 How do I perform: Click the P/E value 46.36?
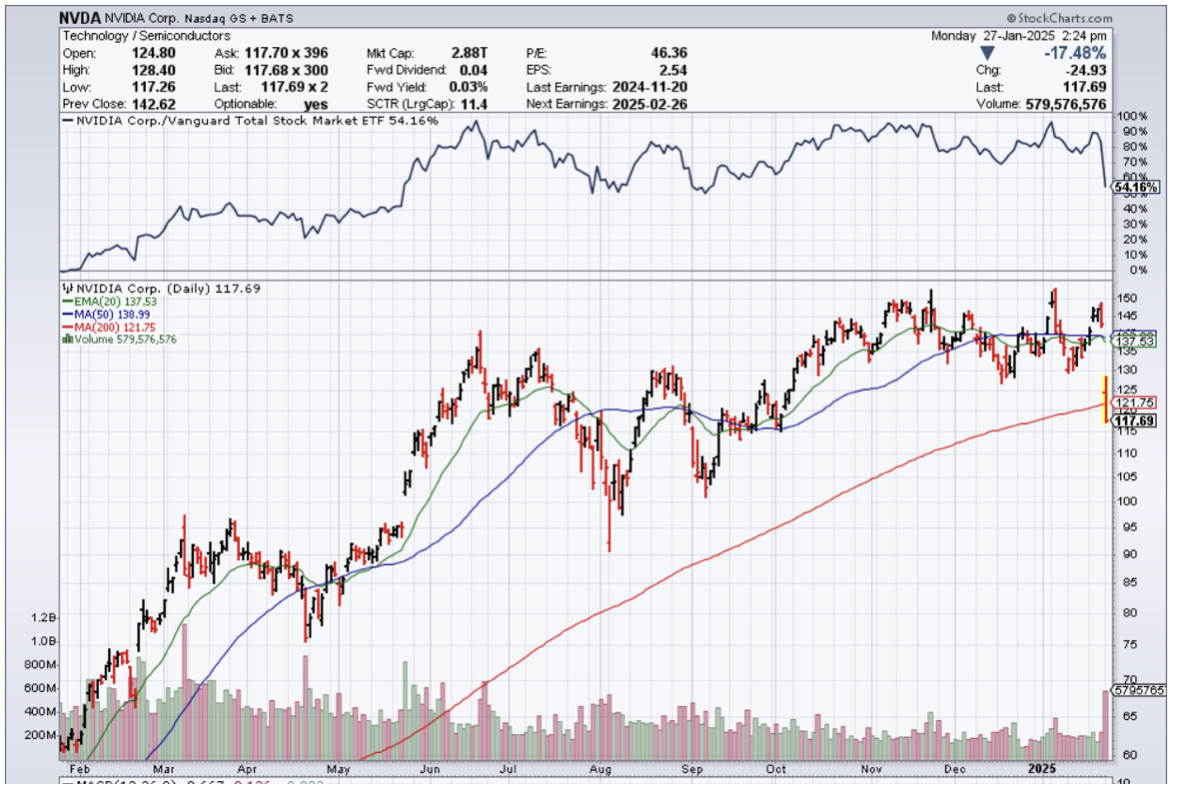669,53
